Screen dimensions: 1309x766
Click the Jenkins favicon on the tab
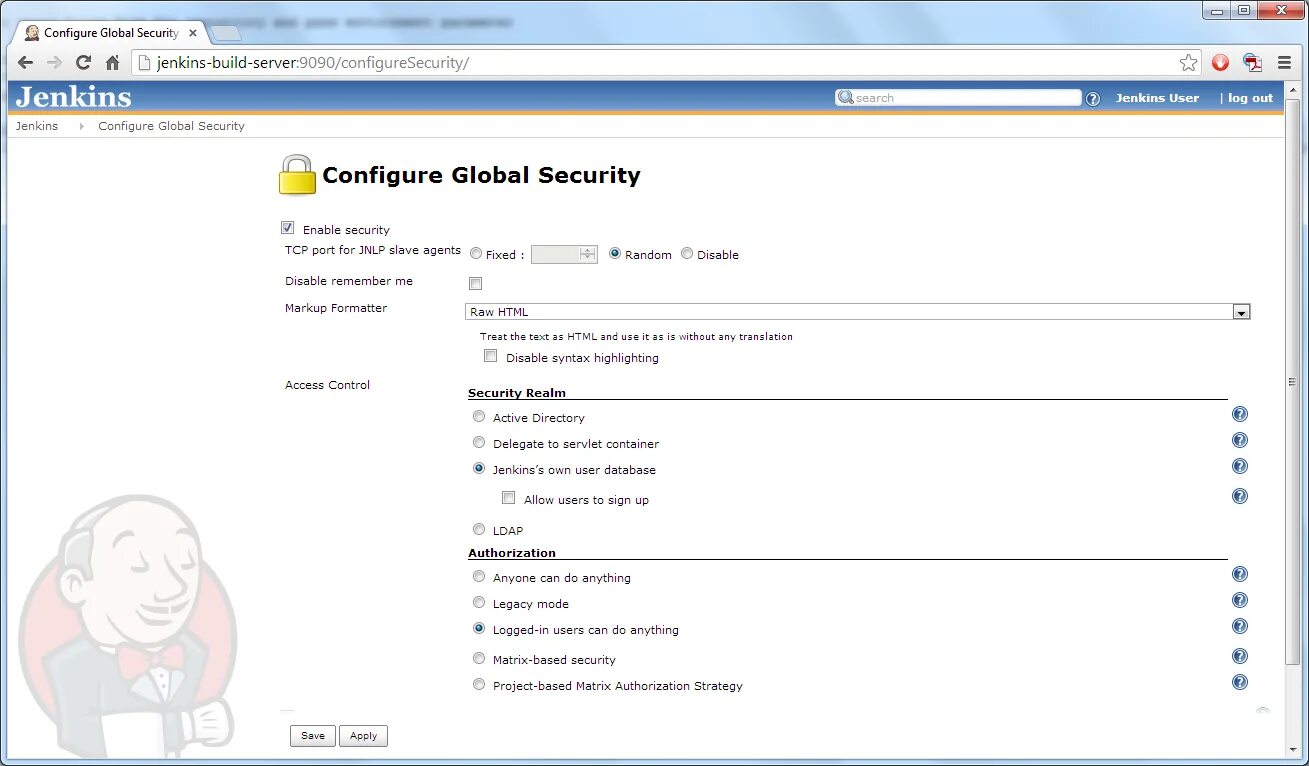click(32, 33)
